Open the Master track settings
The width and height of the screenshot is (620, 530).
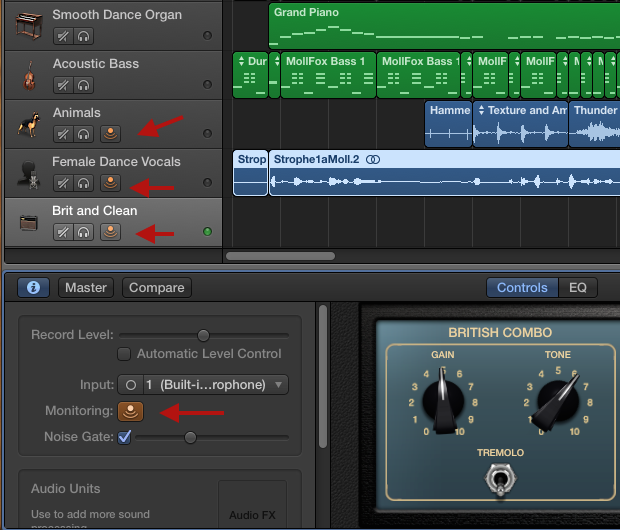coord(86,288)
